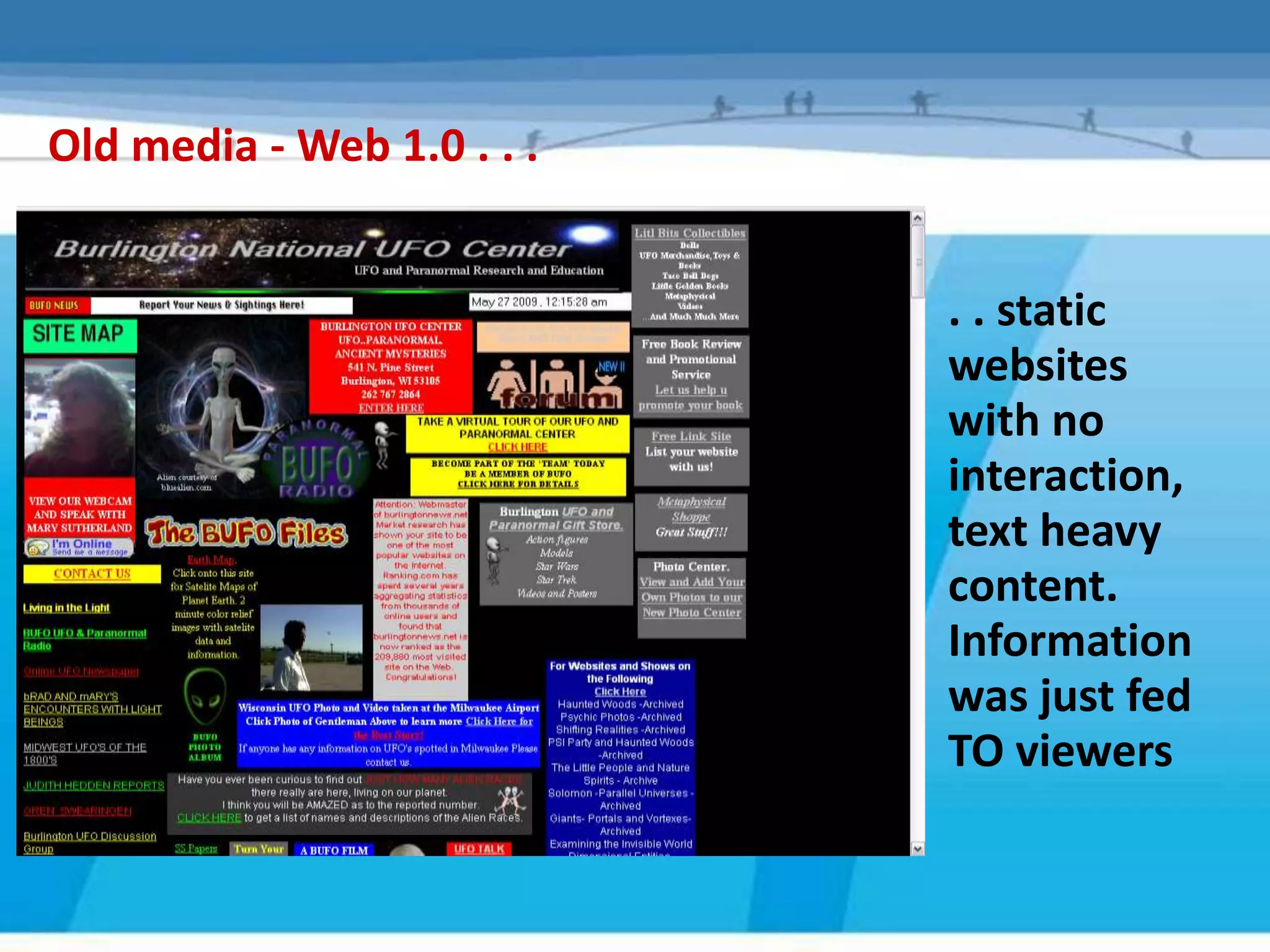The image size is (1270, 952).
Task: Click the scrollbar up arrow
Action: click(918, 218)
